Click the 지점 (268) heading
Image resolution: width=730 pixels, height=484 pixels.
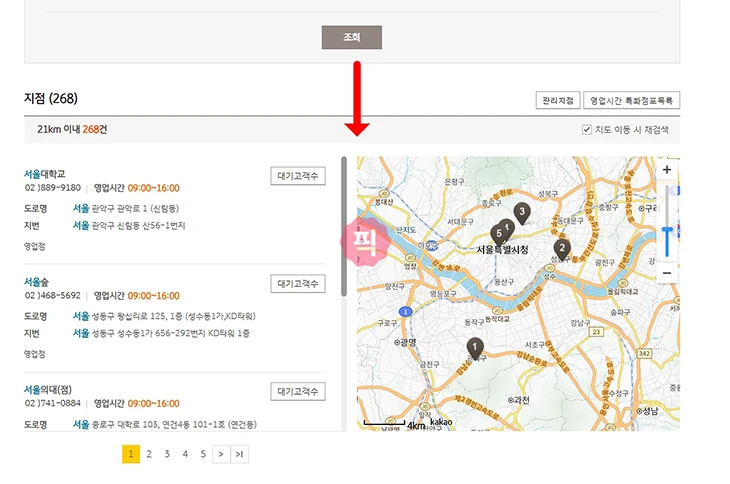click(x=51, y=98)
